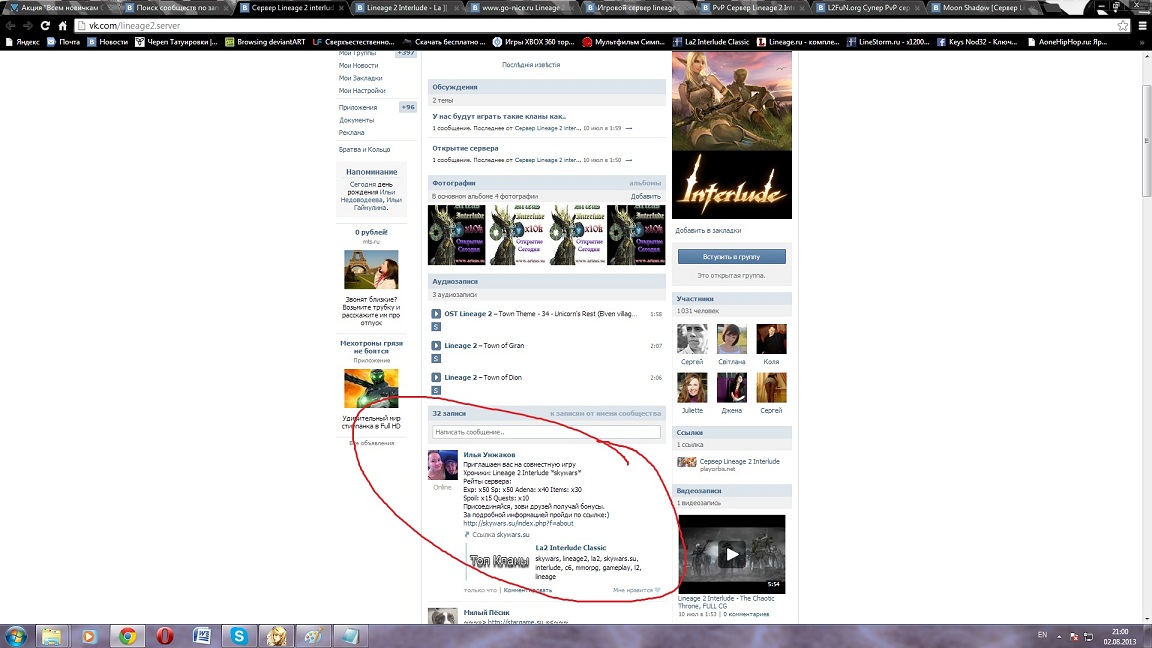Open Мои Настройки in sidebar
This screenshot has width=1152, height=648.
point(361,90)
